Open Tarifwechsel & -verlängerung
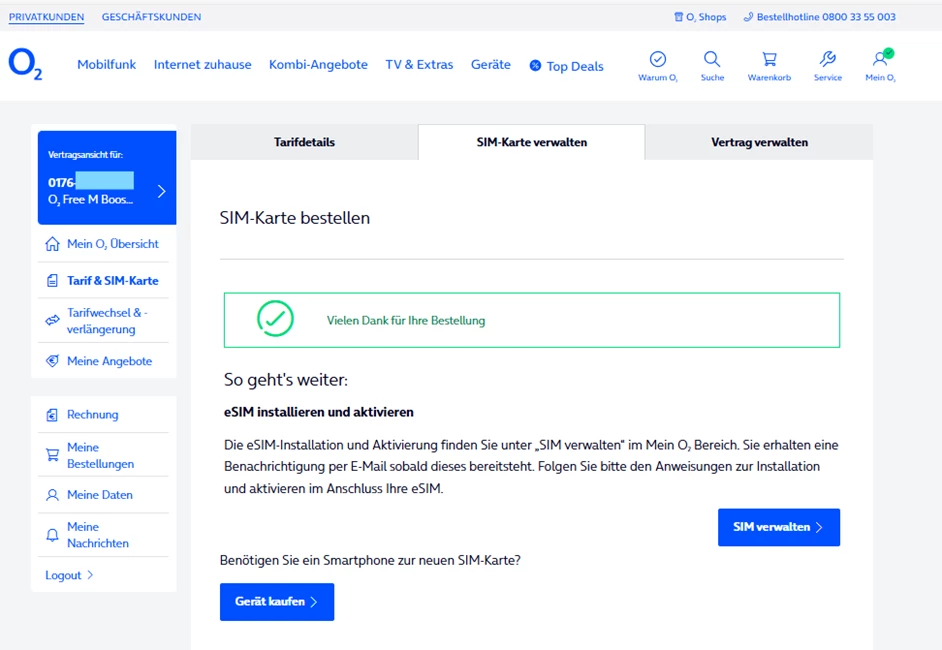 [107, 321]
